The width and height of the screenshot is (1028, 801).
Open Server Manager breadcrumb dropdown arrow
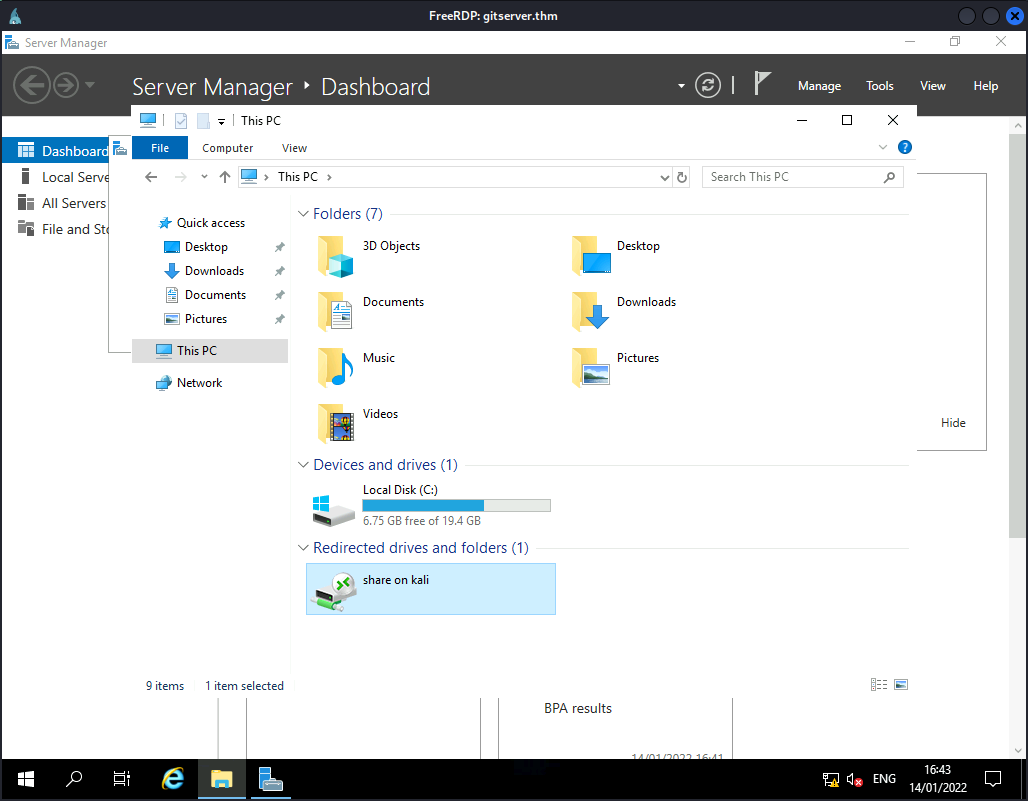[681, 86]
